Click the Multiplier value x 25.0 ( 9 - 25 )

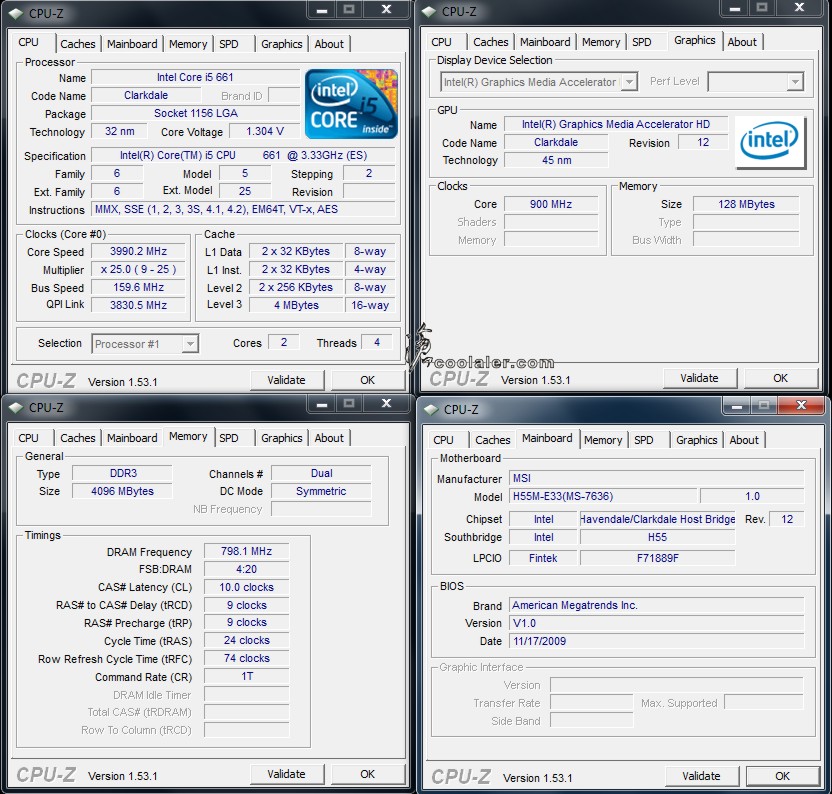[x=138, y=270]
